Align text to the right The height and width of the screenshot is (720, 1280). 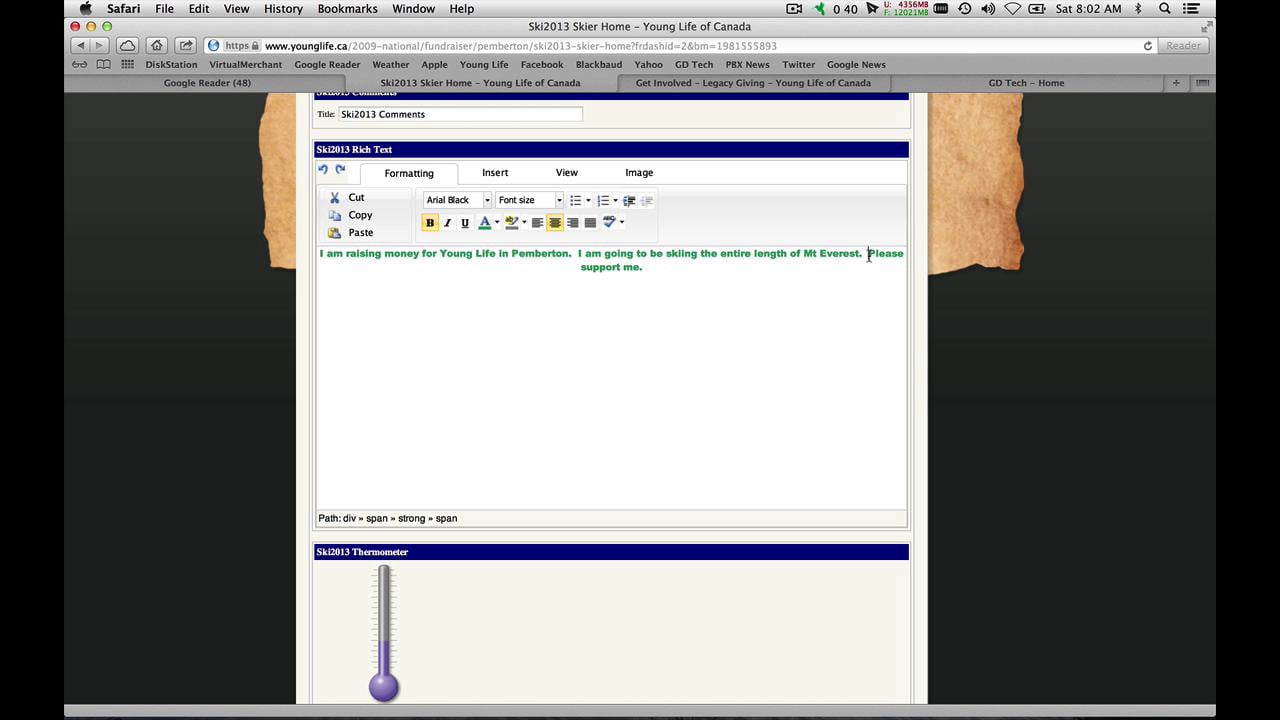[x=572, y=223]
